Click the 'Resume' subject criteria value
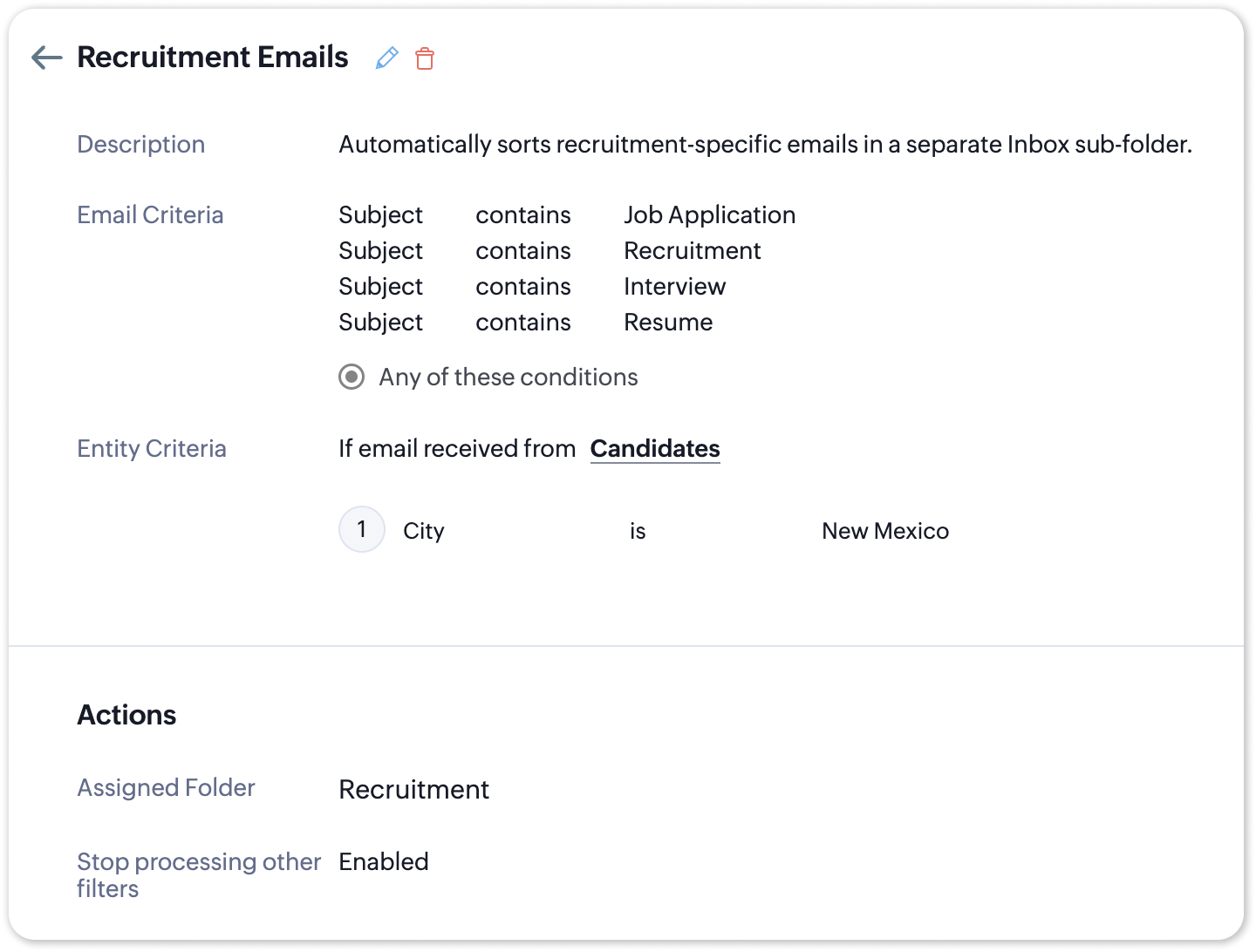The width and height of the screenshot is (1256, 952). 668,323
